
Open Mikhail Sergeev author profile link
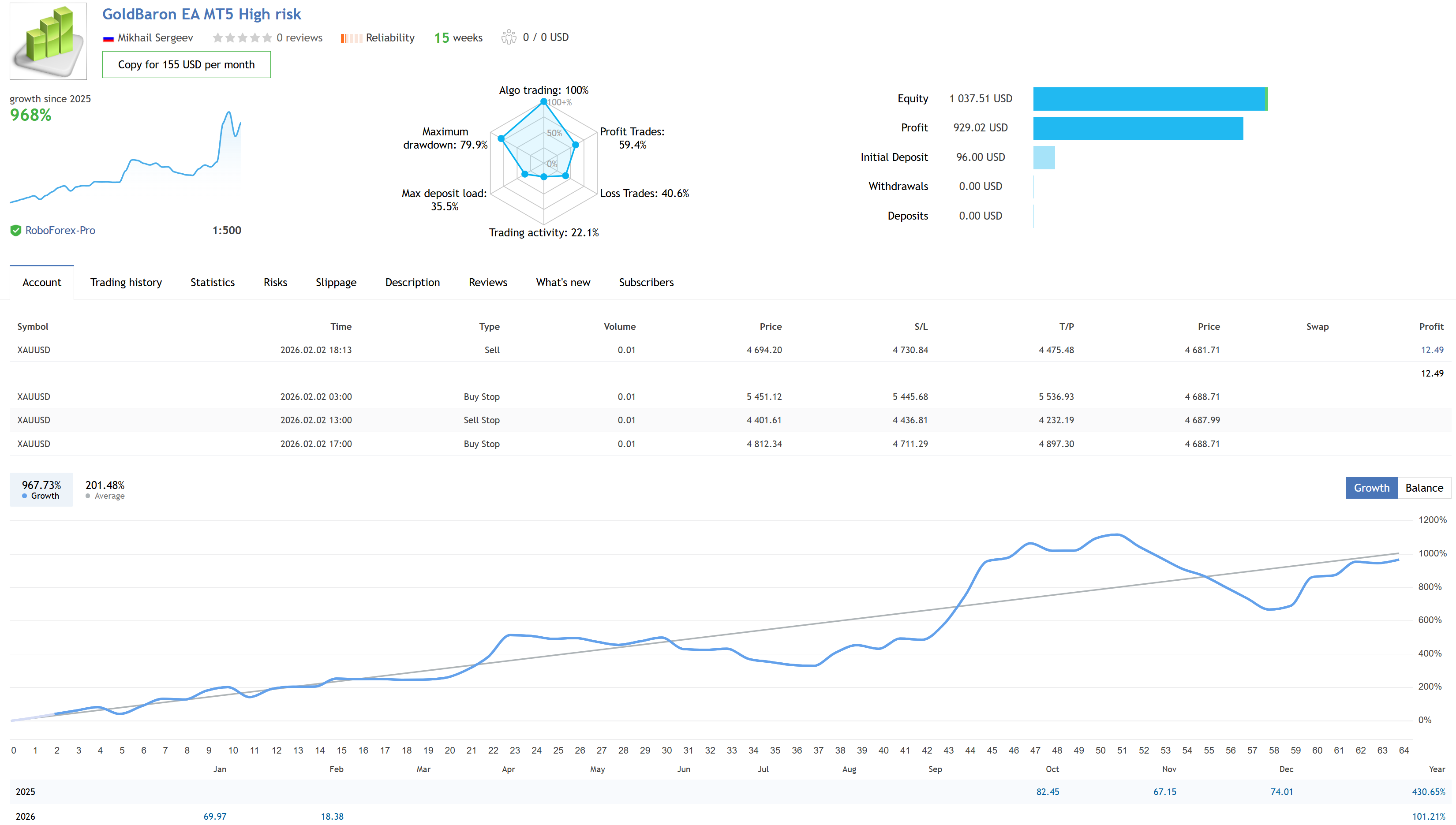click(x=155, y=38)
